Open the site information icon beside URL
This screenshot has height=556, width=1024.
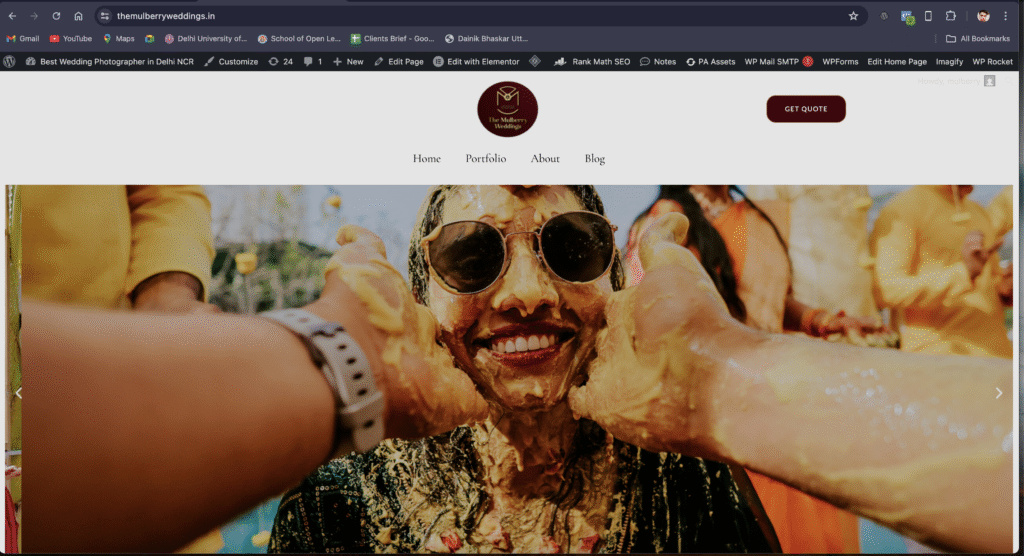105,16
